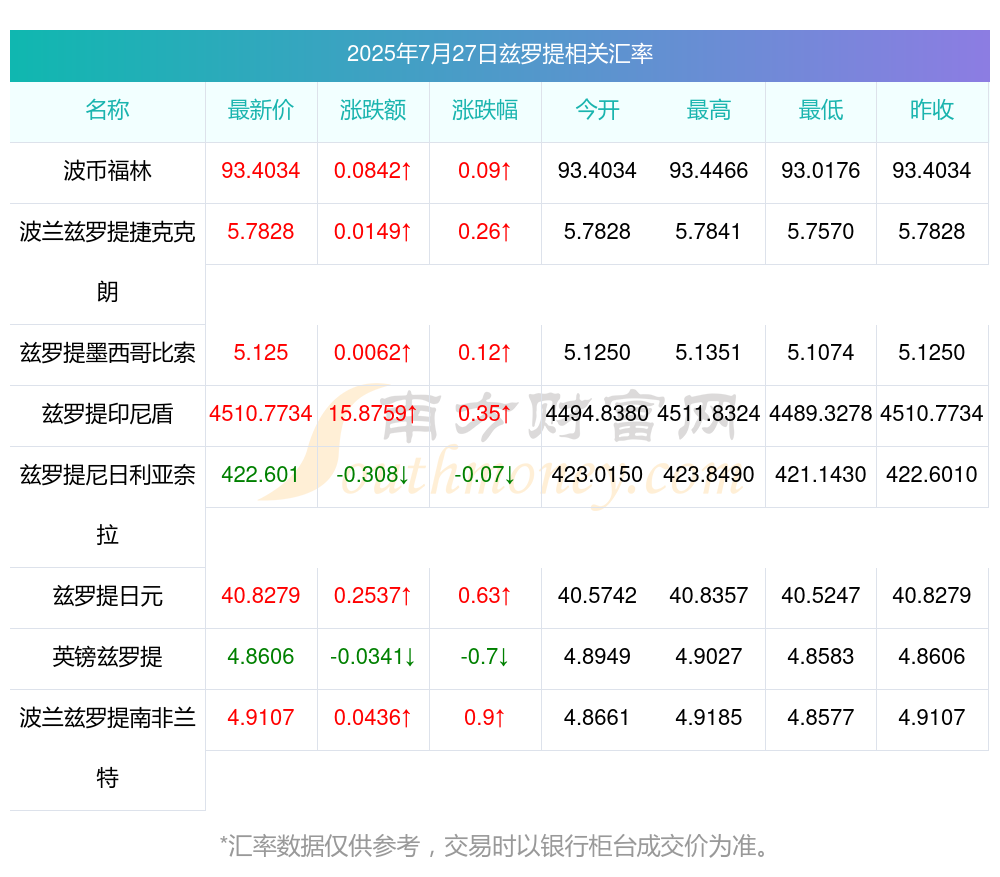This screenshot has width=1000, height=877.
Task: Click change percent 0.9↑
Action: coord(485,718)
